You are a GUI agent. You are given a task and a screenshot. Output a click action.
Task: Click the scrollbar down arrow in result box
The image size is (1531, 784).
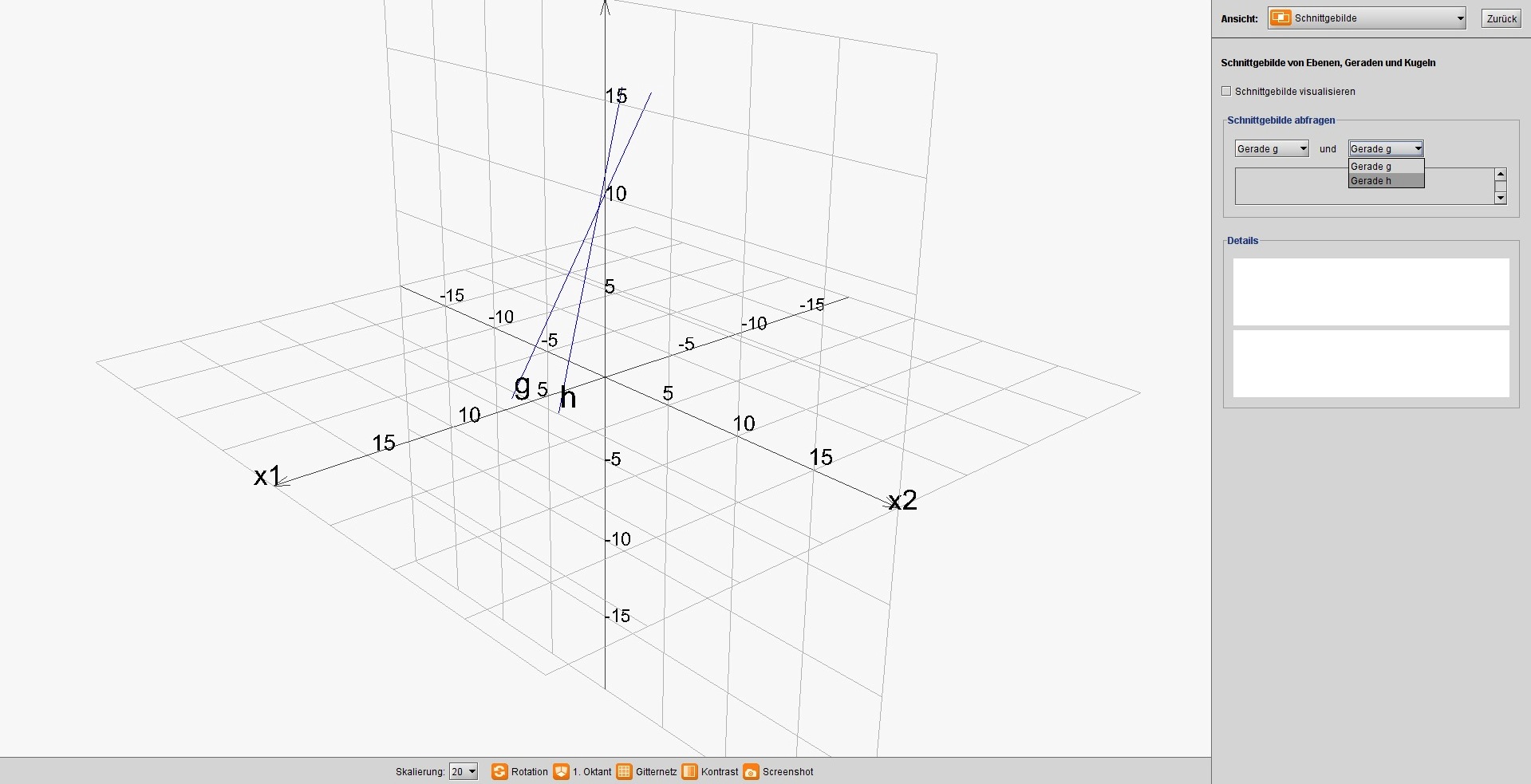[x=1501, y=198]
